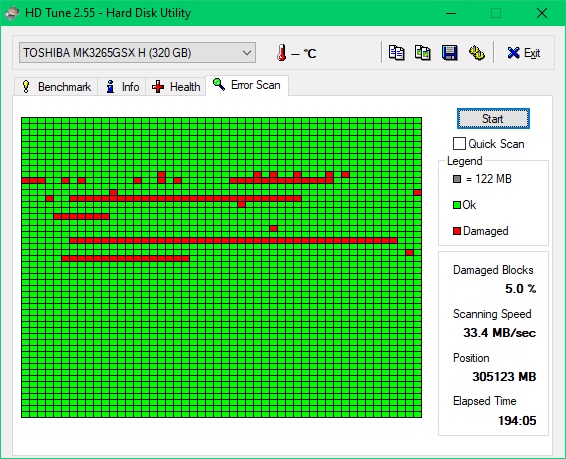Click the thermometer temperature icon
566x459 pixels.
point(282,53)
